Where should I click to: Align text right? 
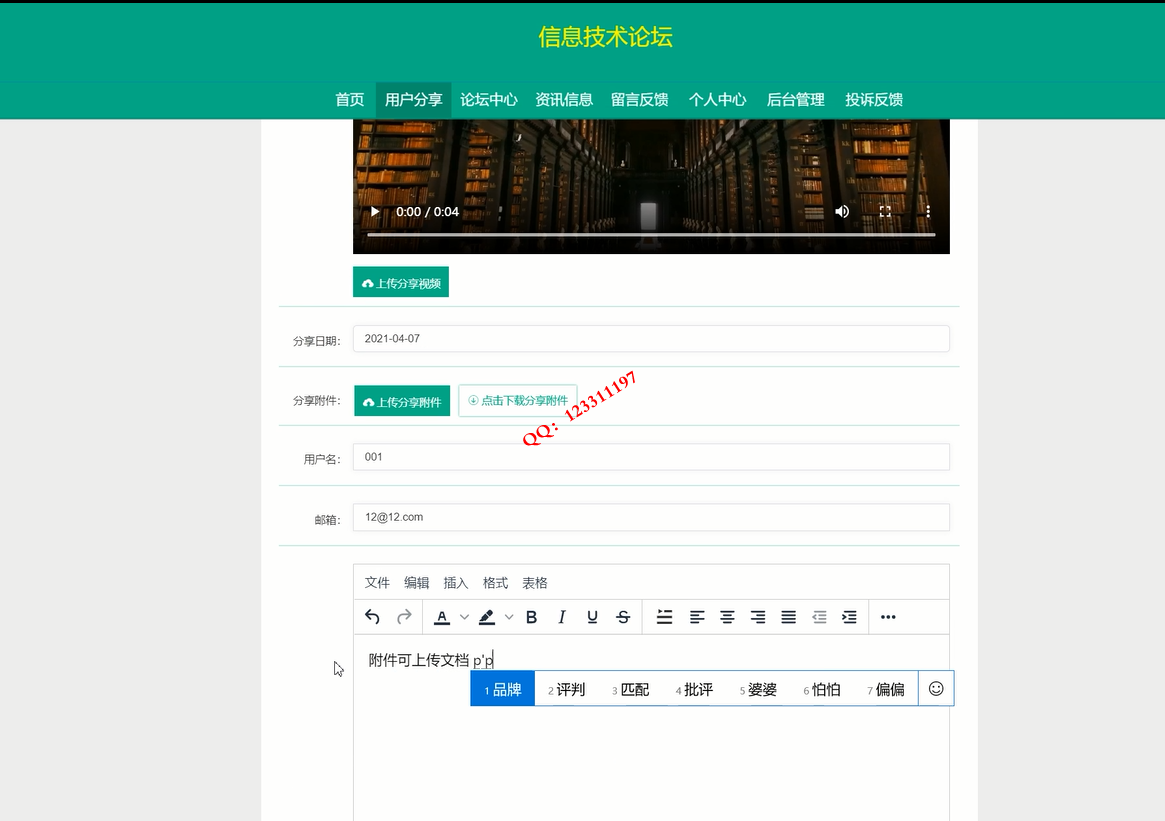click(758, 617)
